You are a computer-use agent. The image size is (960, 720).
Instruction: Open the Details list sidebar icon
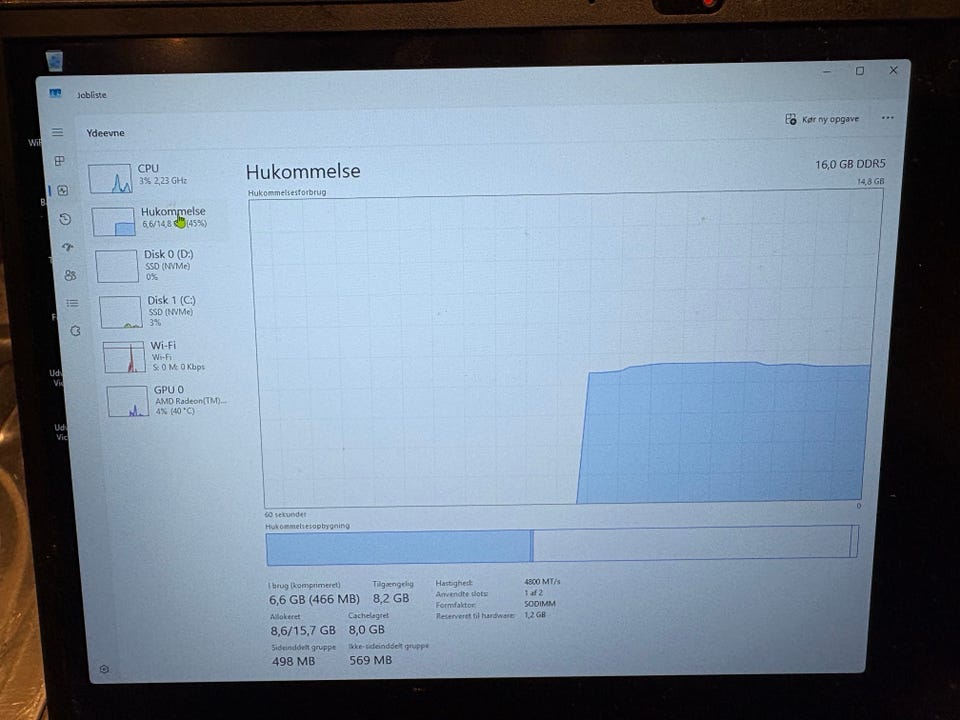[72, 303]
